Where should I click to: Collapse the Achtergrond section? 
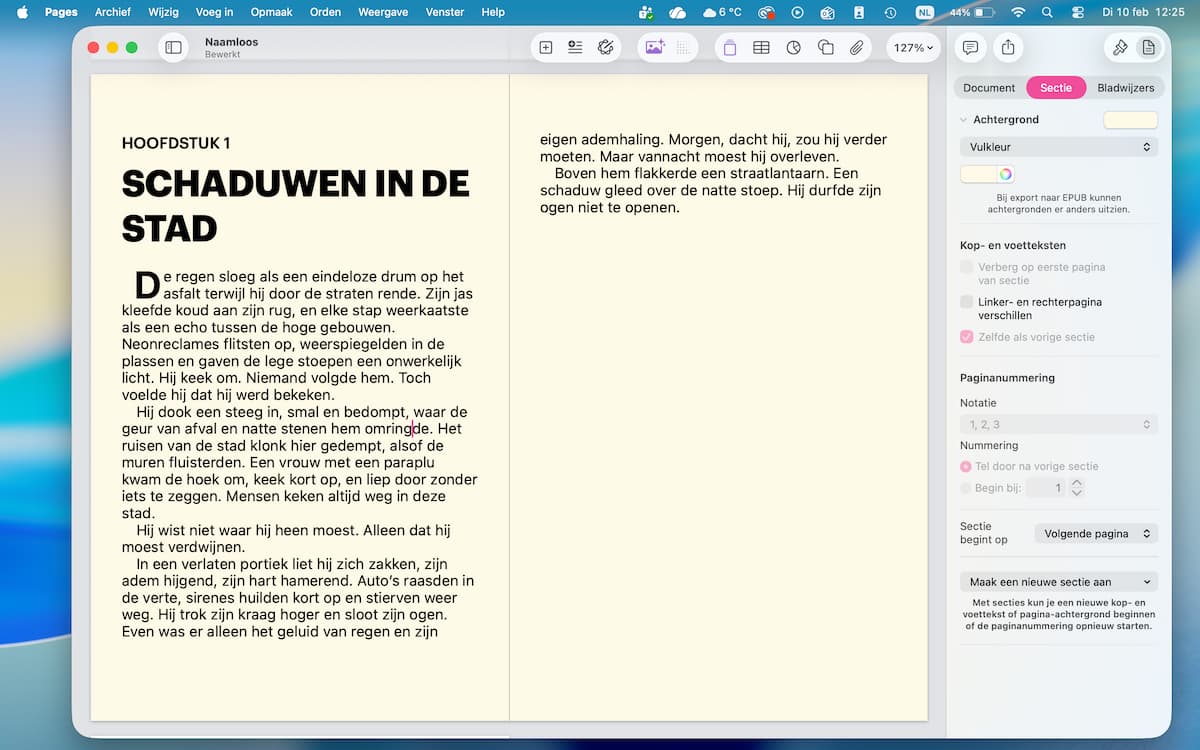point(964,119)
